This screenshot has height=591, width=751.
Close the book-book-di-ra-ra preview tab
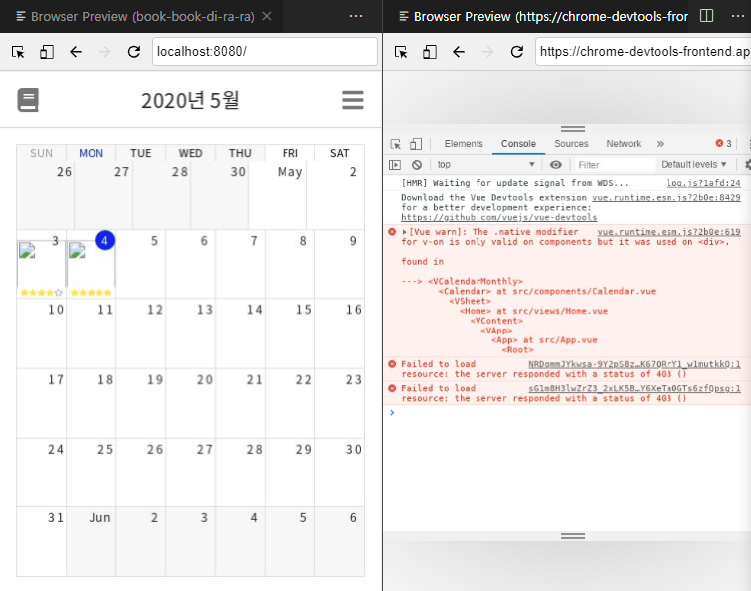[x=267, y=16]
